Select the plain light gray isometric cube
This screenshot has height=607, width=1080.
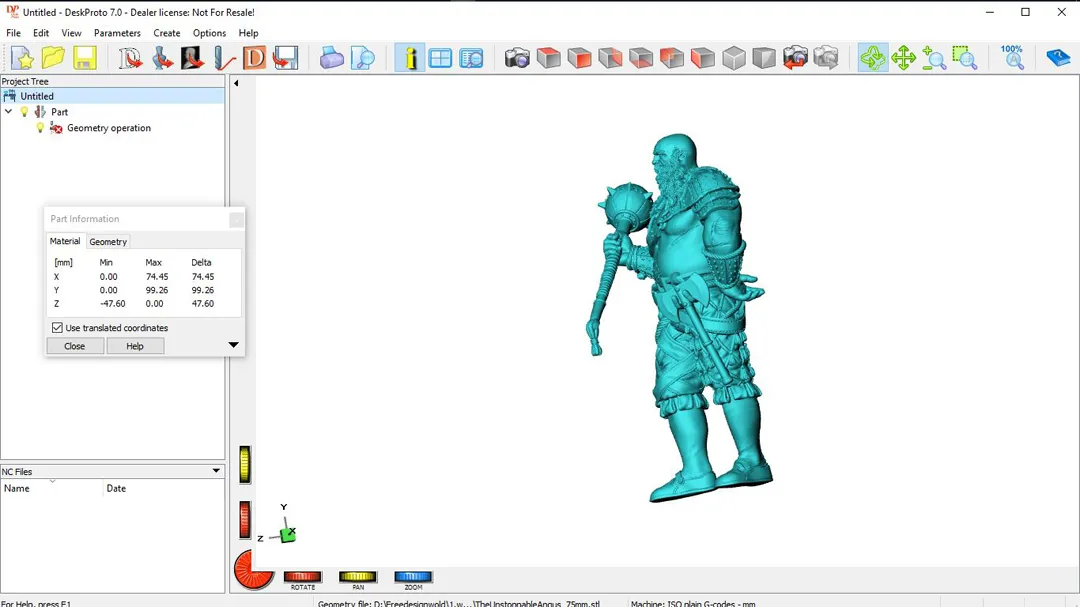734,58
